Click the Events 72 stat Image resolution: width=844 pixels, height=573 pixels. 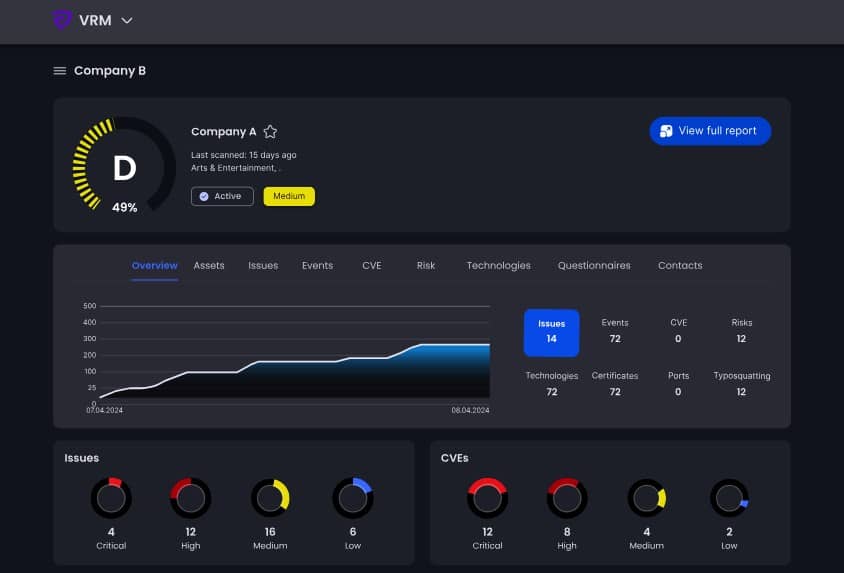pyautogui.click(x=615, y=331)
